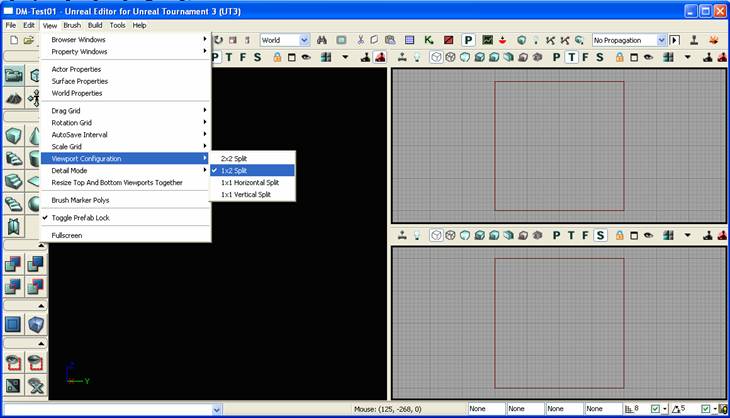Open Actor Properties from View menu
730x418 pixels.
[x=126, y=69]
